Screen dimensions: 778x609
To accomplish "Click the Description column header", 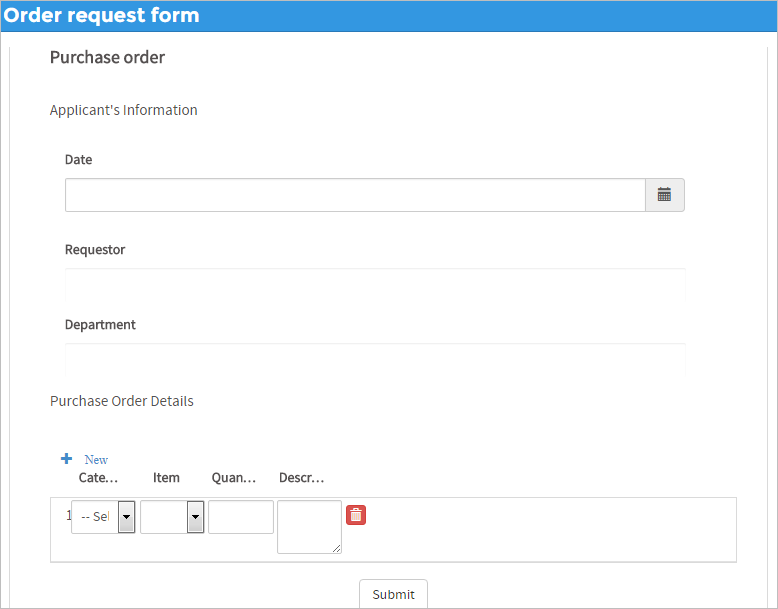I will coord(301,478).
